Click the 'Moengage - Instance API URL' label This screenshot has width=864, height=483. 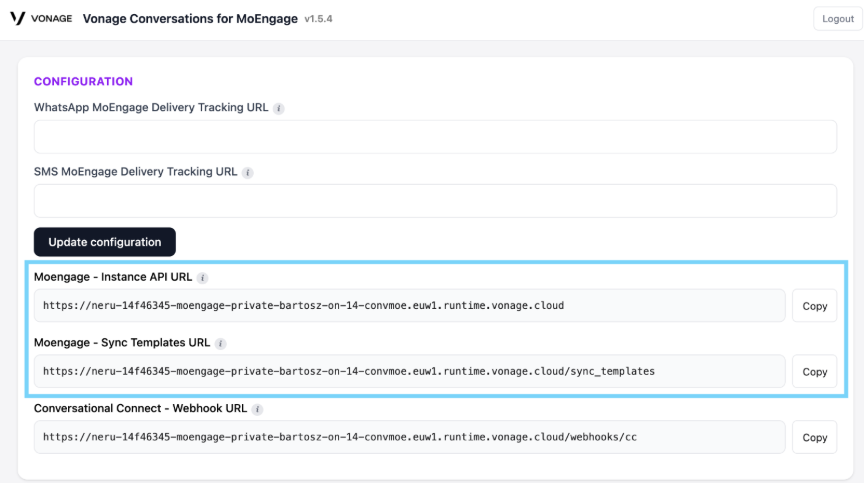[x=113, y=277]
